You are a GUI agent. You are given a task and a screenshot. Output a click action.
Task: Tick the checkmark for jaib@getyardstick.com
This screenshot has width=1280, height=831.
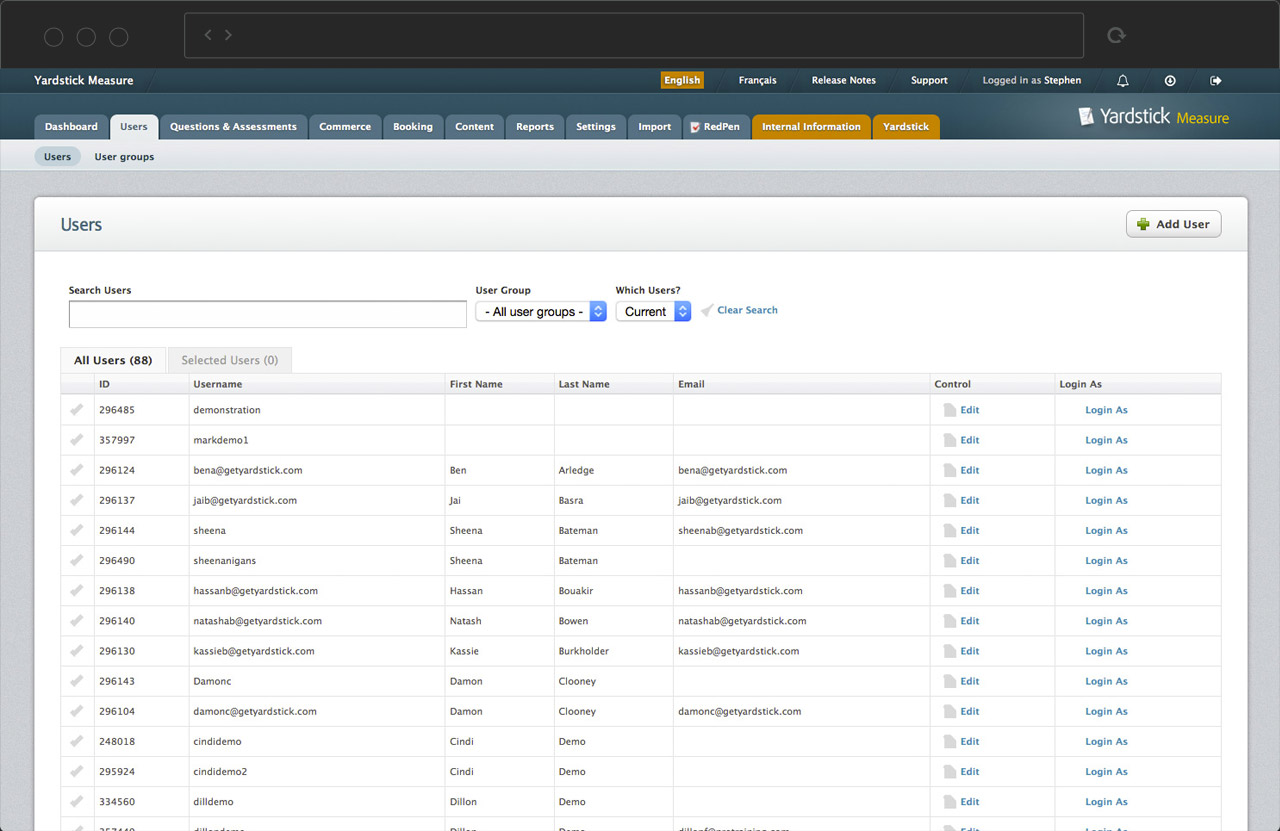pos(77,499)
